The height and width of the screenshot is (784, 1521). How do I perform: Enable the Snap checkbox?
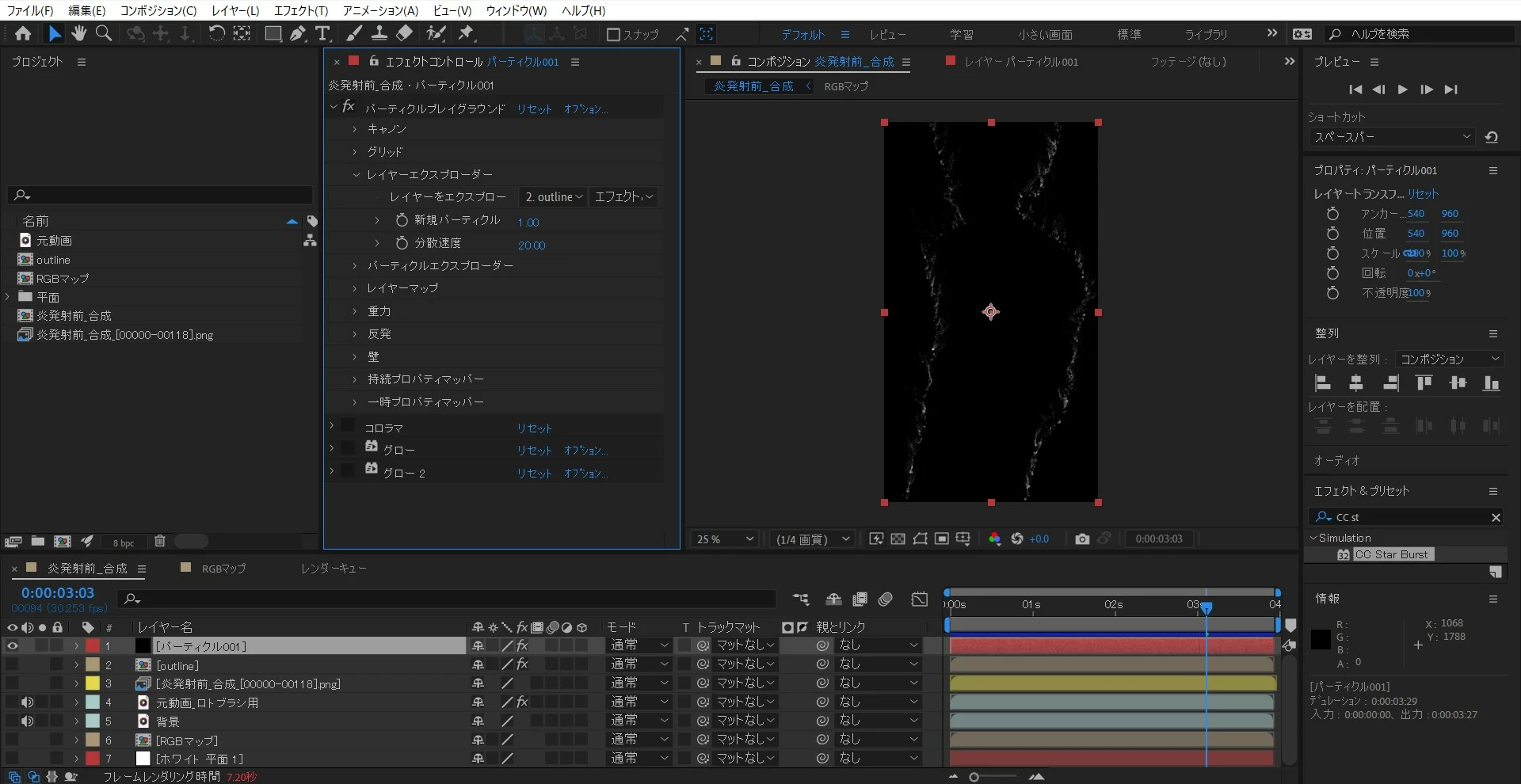613,34
